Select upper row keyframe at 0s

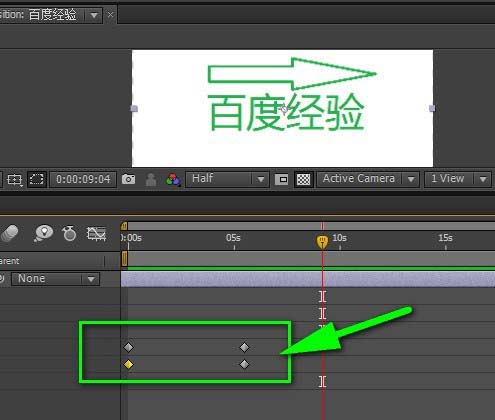click(128, 347)
